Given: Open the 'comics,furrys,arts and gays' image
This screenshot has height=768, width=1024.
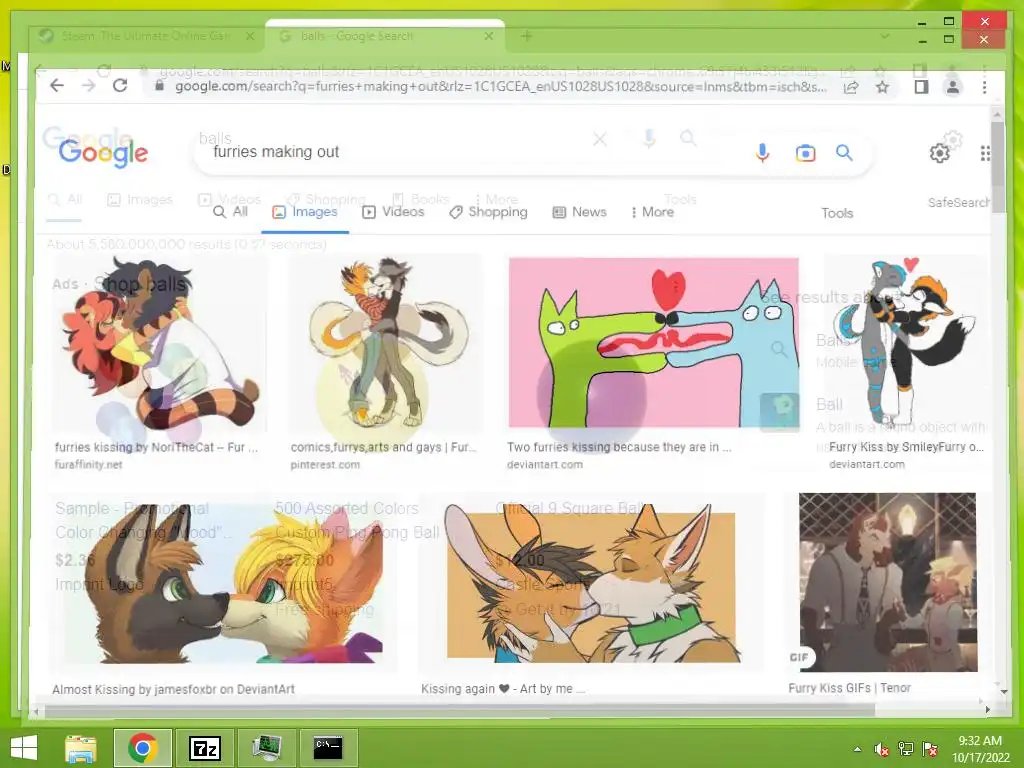Looking at the screenshot, I should click(387, 344).
